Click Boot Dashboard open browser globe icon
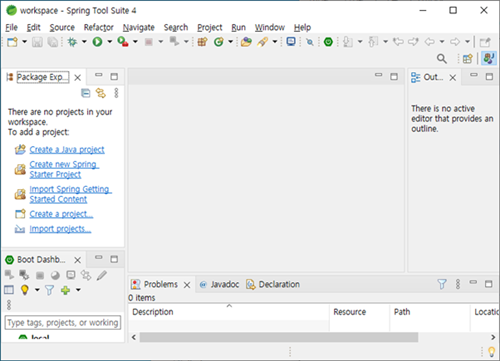This screenshot has height=361, width=500. 55,275
